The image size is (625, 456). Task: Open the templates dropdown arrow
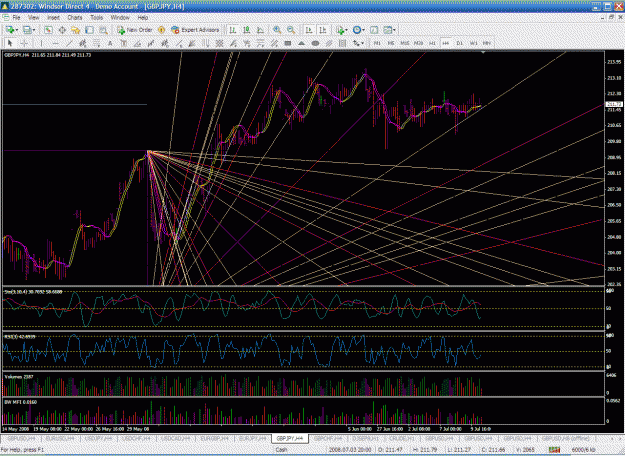[x=394, y=30]
